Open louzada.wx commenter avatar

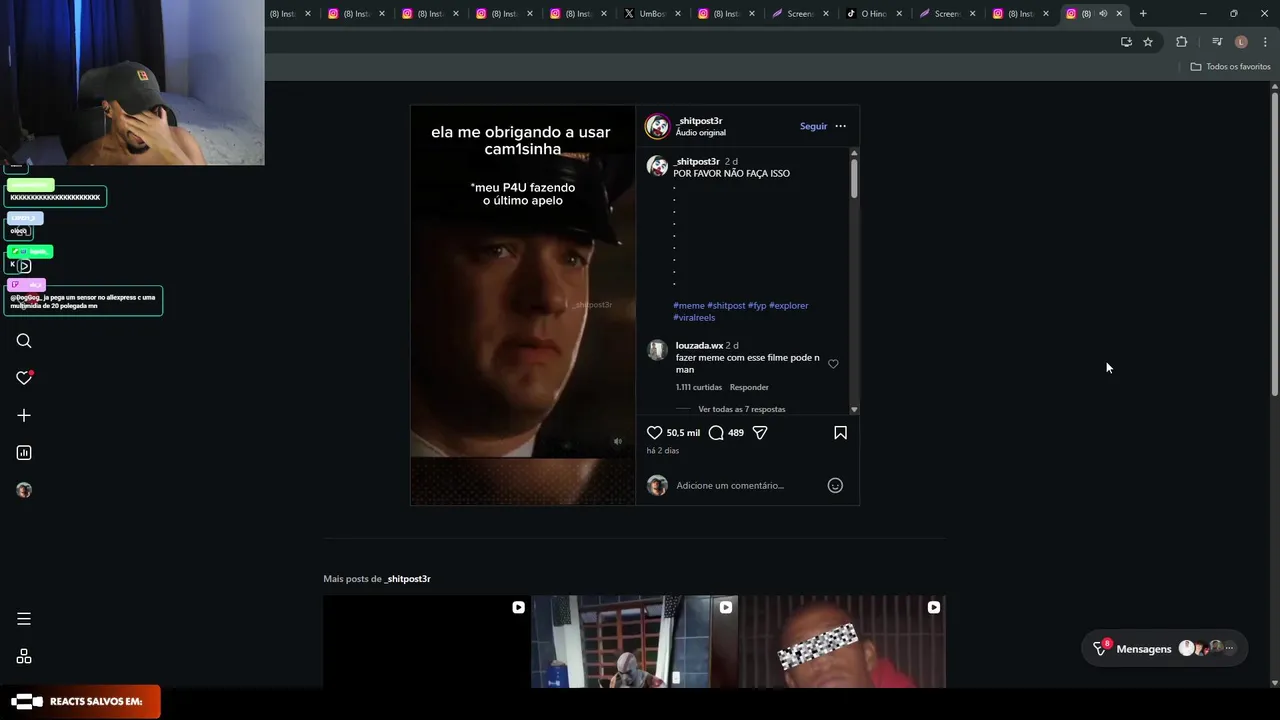tap(657, 349)
